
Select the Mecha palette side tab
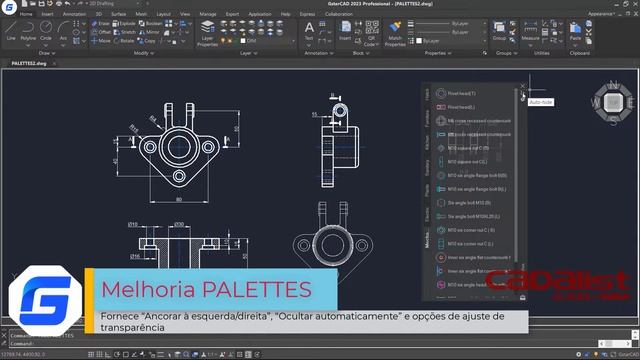coord(427,240)
